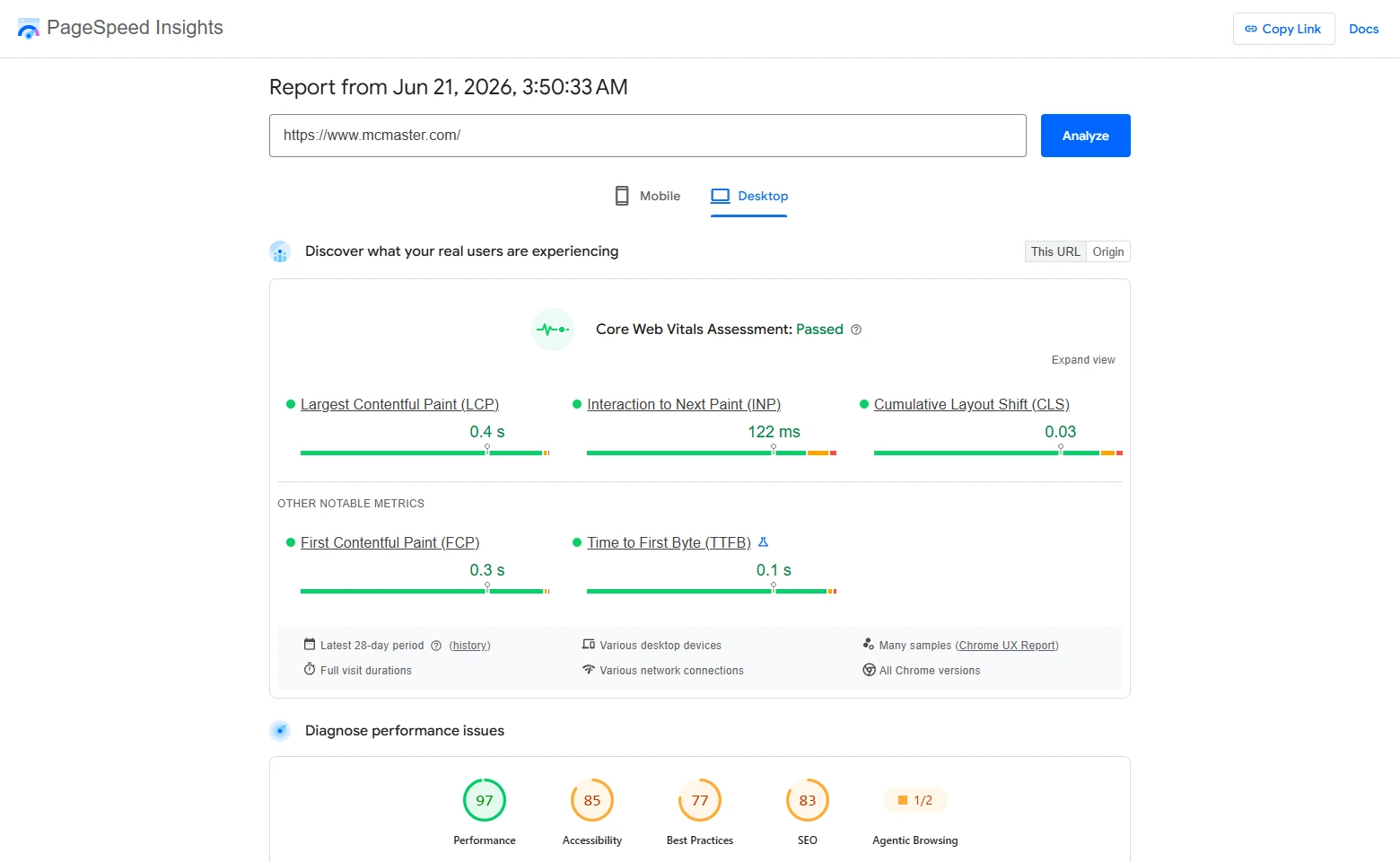Click the INP value 122 ms
The image size is (1400, 862).
click(774, 432)
